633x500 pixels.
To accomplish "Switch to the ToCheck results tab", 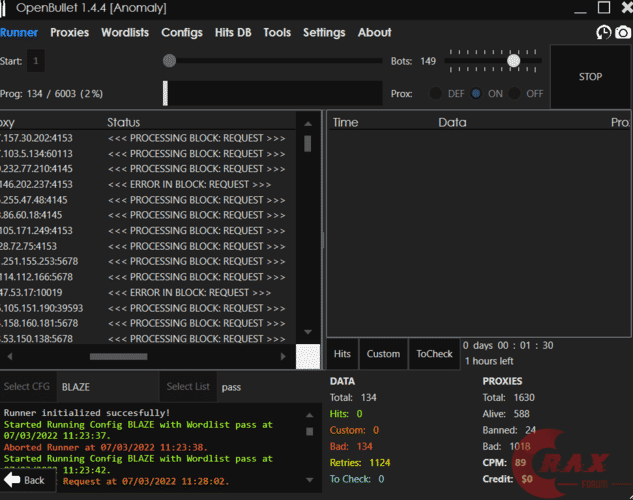I will pyautogui.click(x=434, y=354).
